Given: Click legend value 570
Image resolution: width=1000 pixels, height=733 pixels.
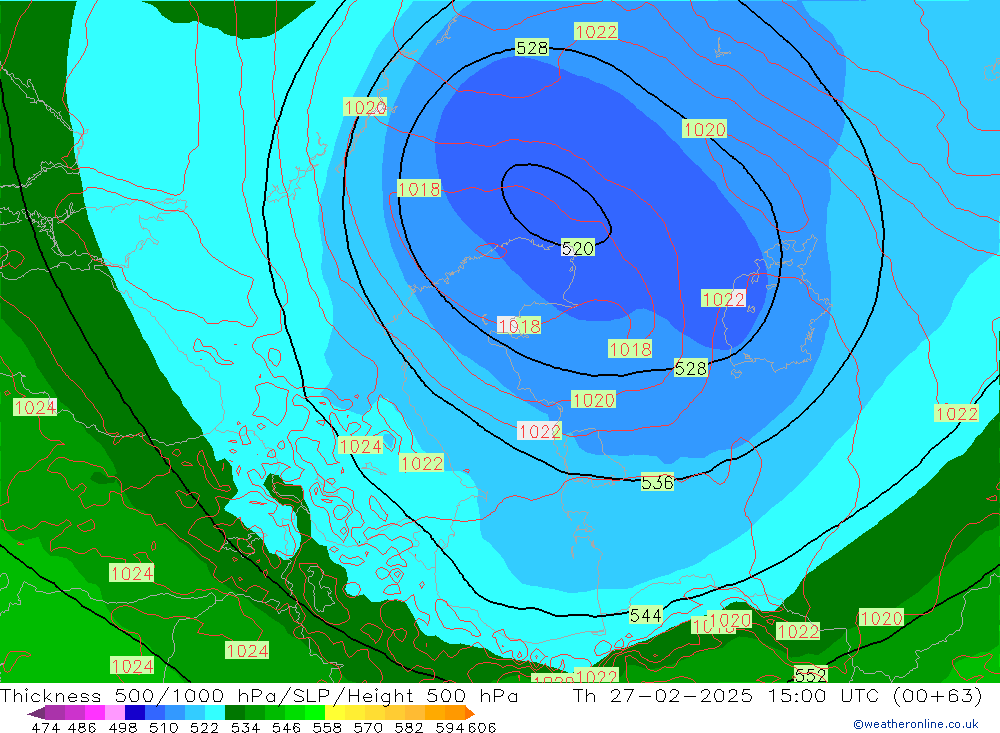Looking at the screenshot, I should pyautogui.click(x=367, y=728).
